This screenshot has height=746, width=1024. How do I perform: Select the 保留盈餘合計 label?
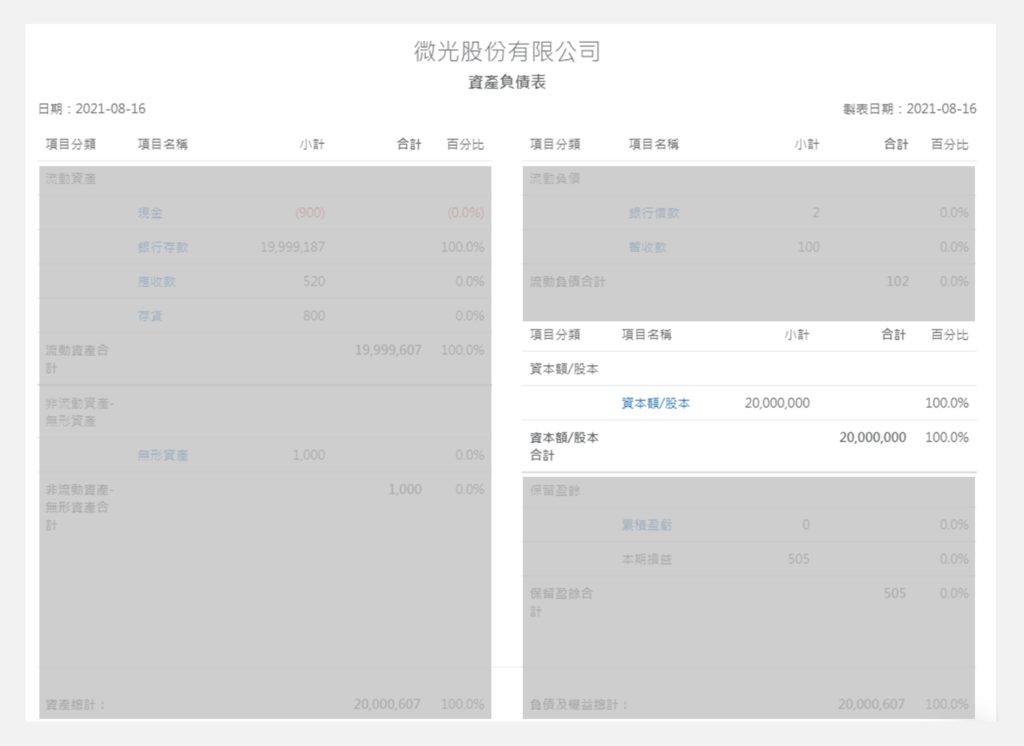(x=562, y=602)
